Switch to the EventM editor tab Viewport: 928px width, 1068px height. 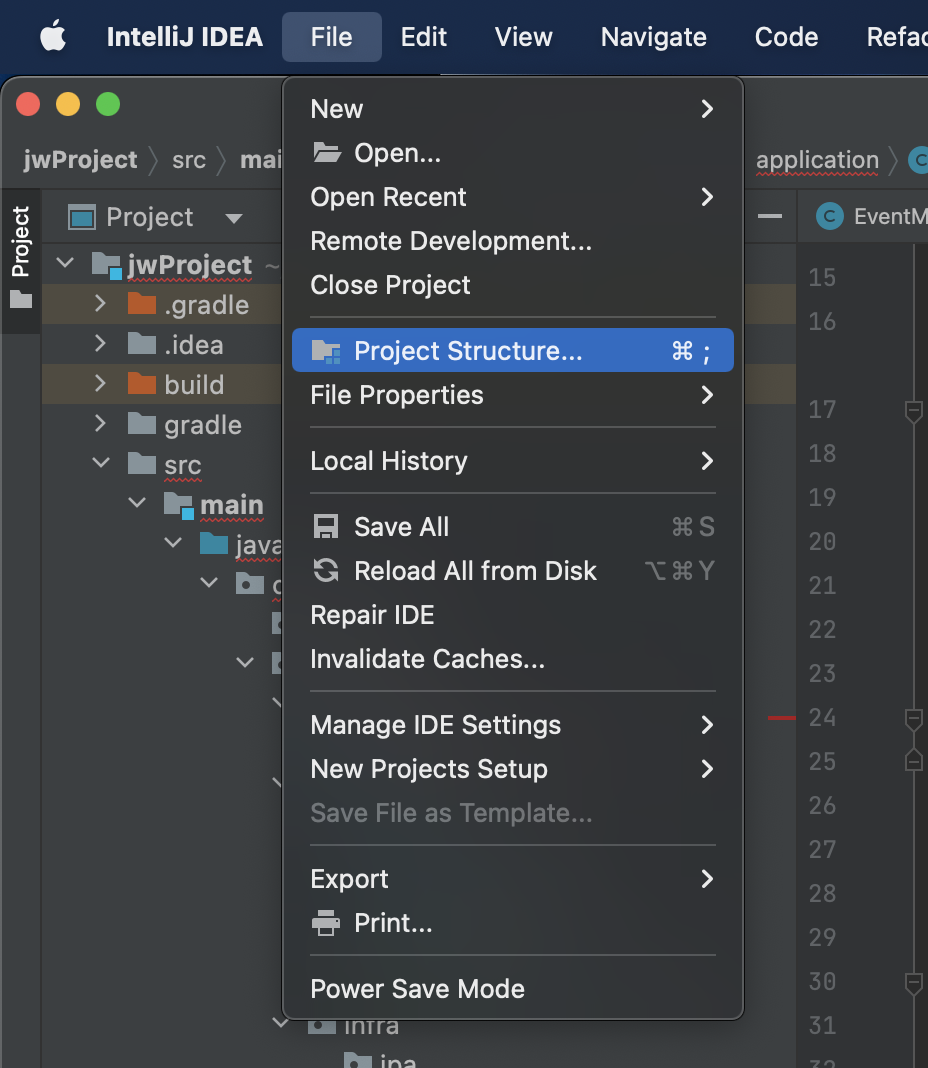coord(872,217)
